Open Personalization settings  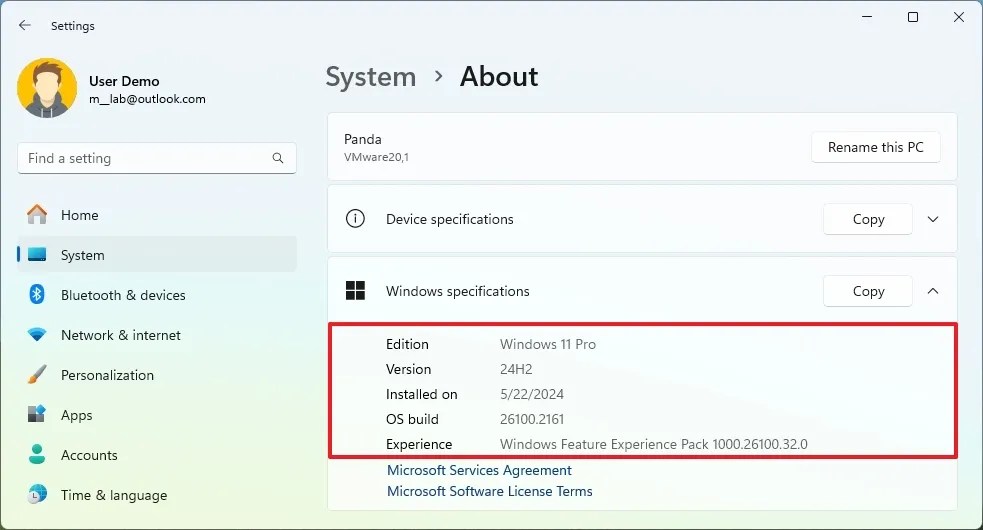point(157,375)
